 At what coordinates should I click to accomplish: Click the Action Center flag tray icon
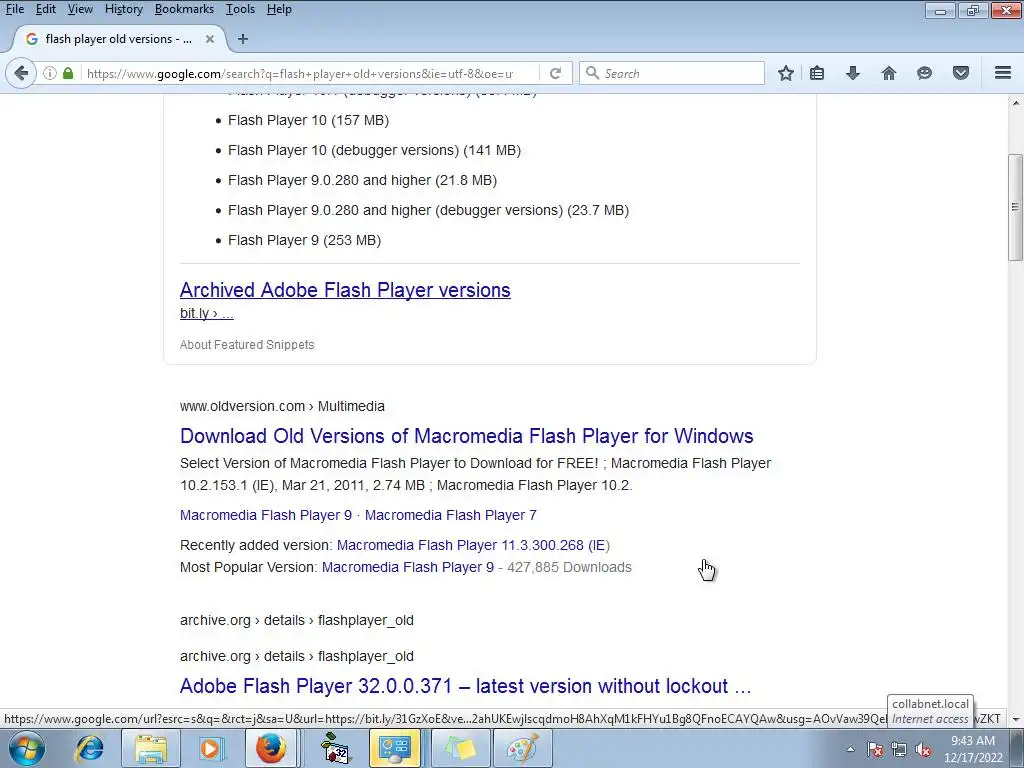coord(875,749)
